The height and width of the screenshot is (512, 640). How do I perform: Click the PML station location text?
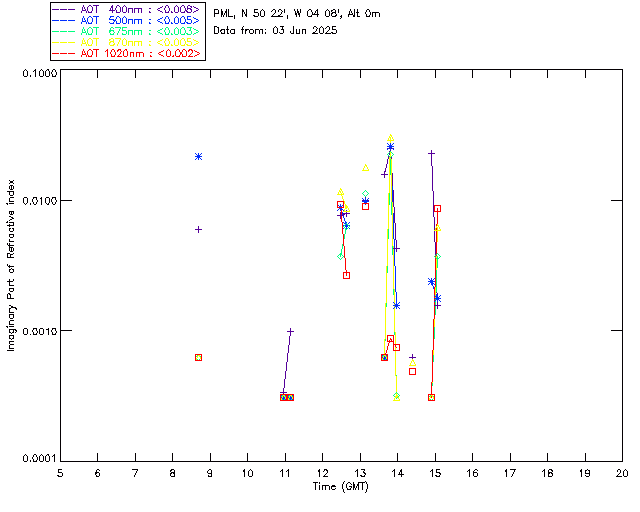(x=297, y=14)
